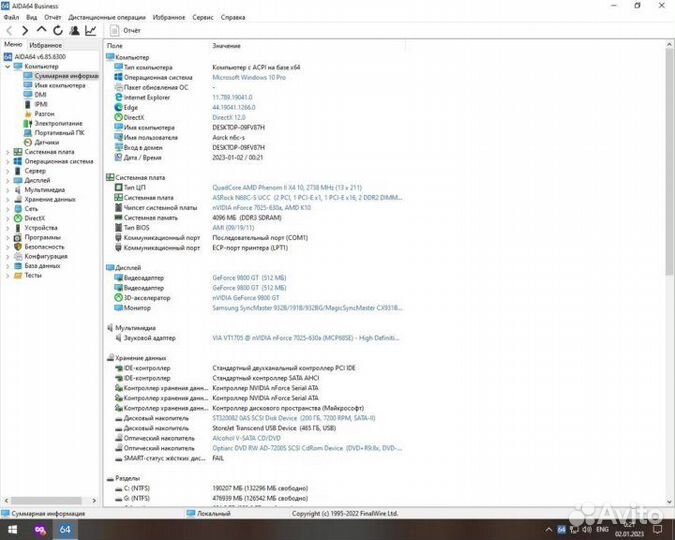
Task: Open the line graph toolbar icon
Action: tap(91, 31)
